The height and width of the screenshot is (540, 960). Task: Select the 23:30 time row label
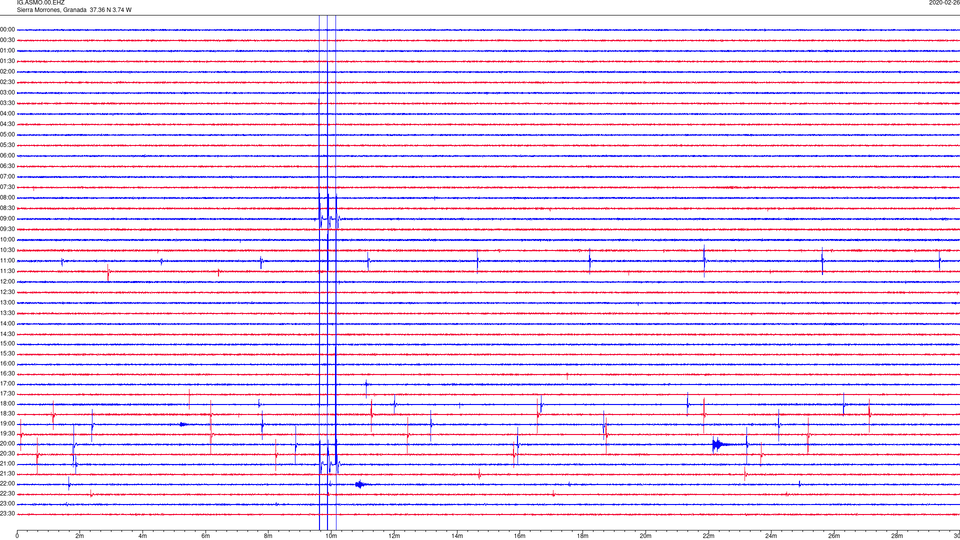7,514
